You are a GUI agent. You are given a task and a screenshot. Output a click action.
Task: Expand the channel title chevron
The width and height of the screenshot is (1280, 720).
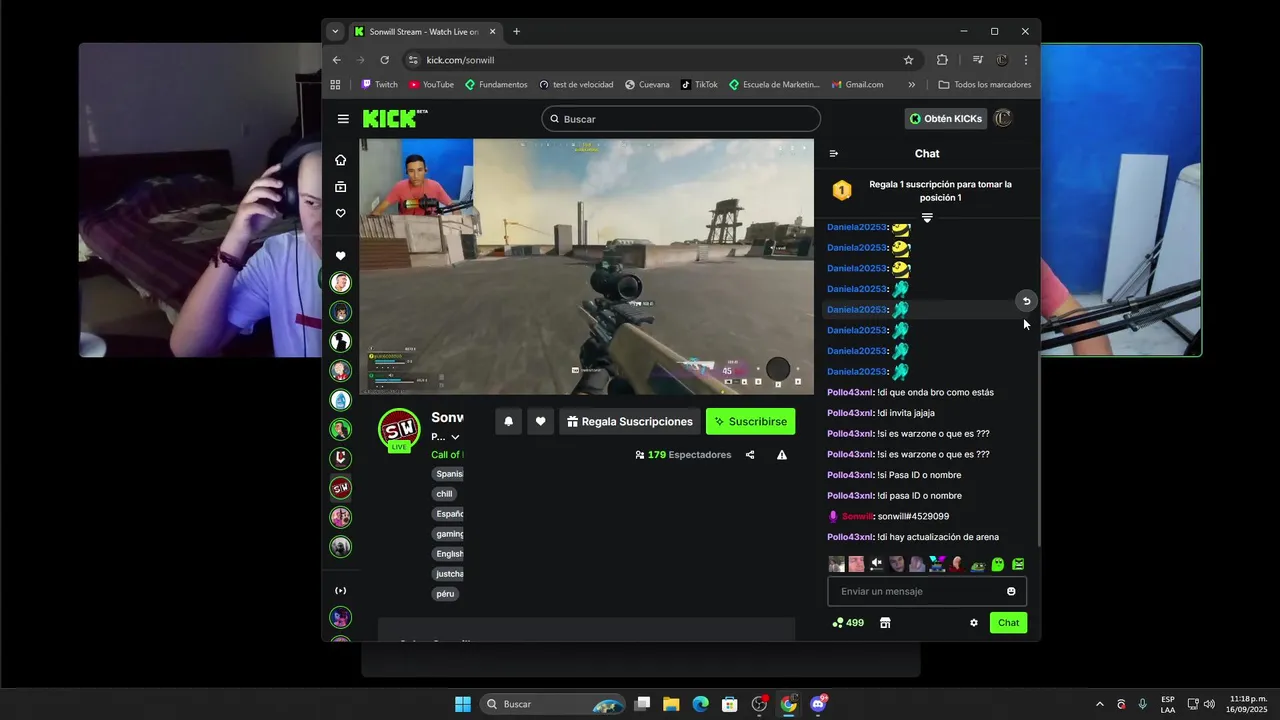tap(455, 437)
